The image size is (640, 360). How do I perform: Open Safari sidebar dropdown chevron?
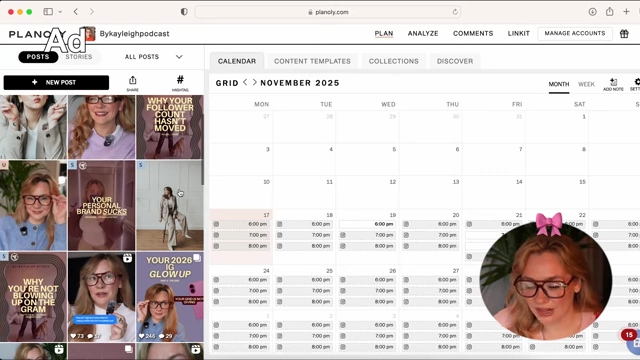point(60,12)
